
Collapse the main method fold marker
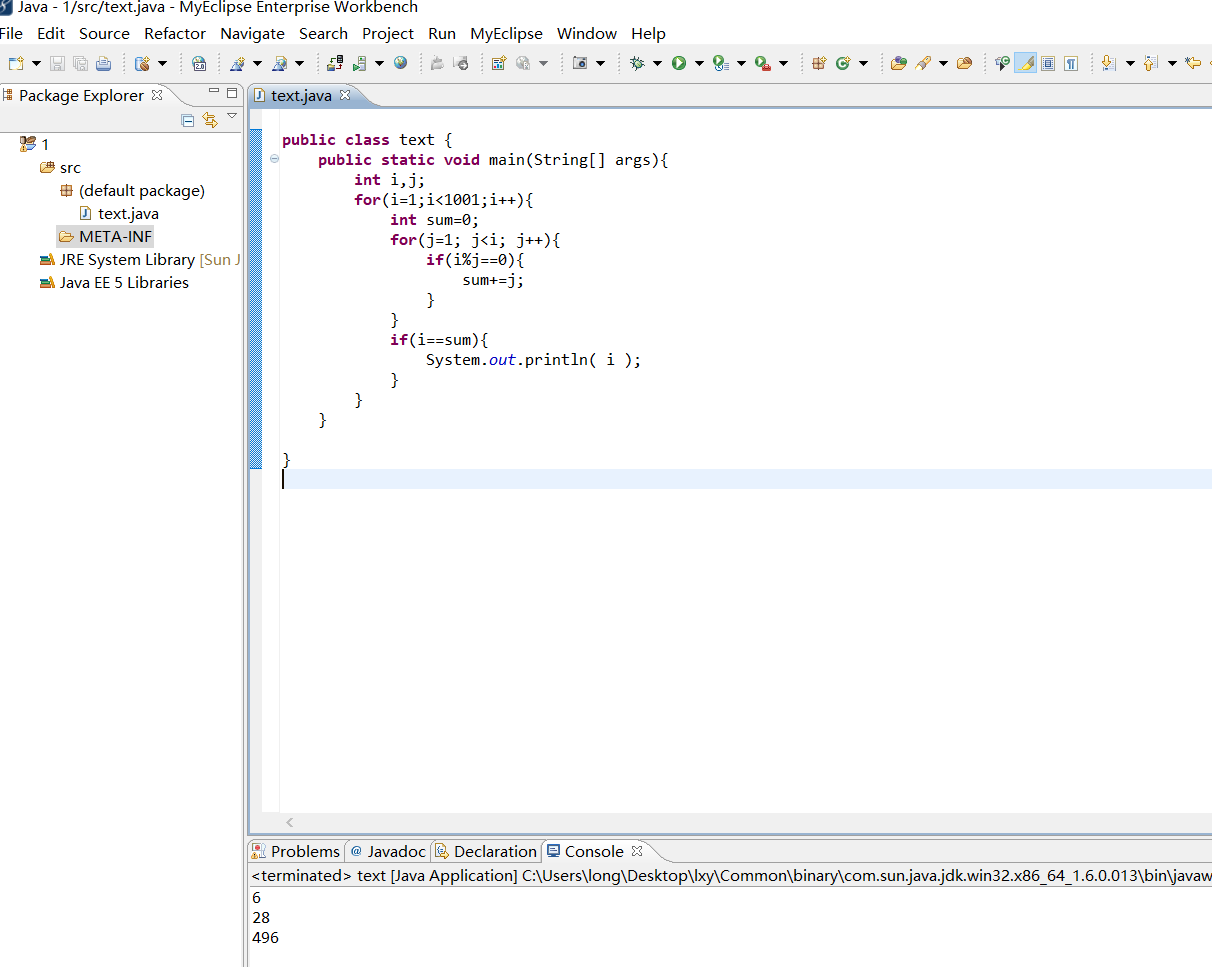(274, 159)
